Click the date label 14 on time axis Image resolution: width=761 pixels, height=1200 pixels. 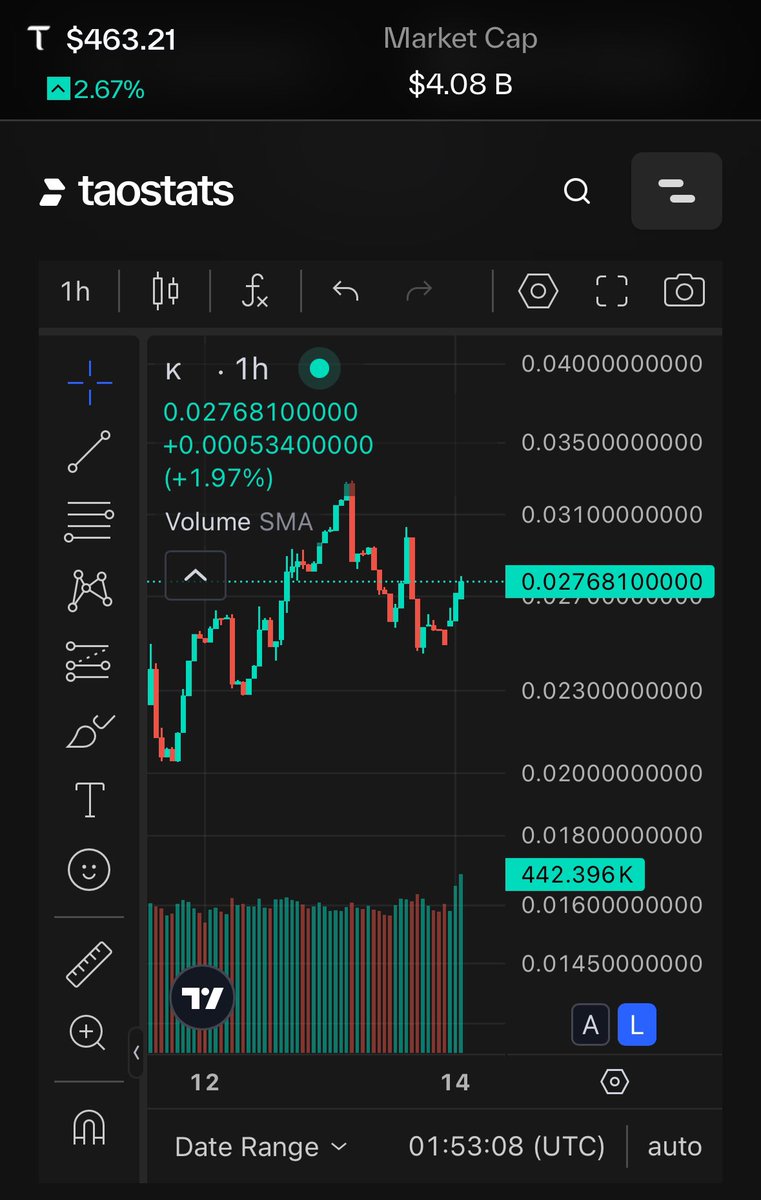pos(455,1082)
